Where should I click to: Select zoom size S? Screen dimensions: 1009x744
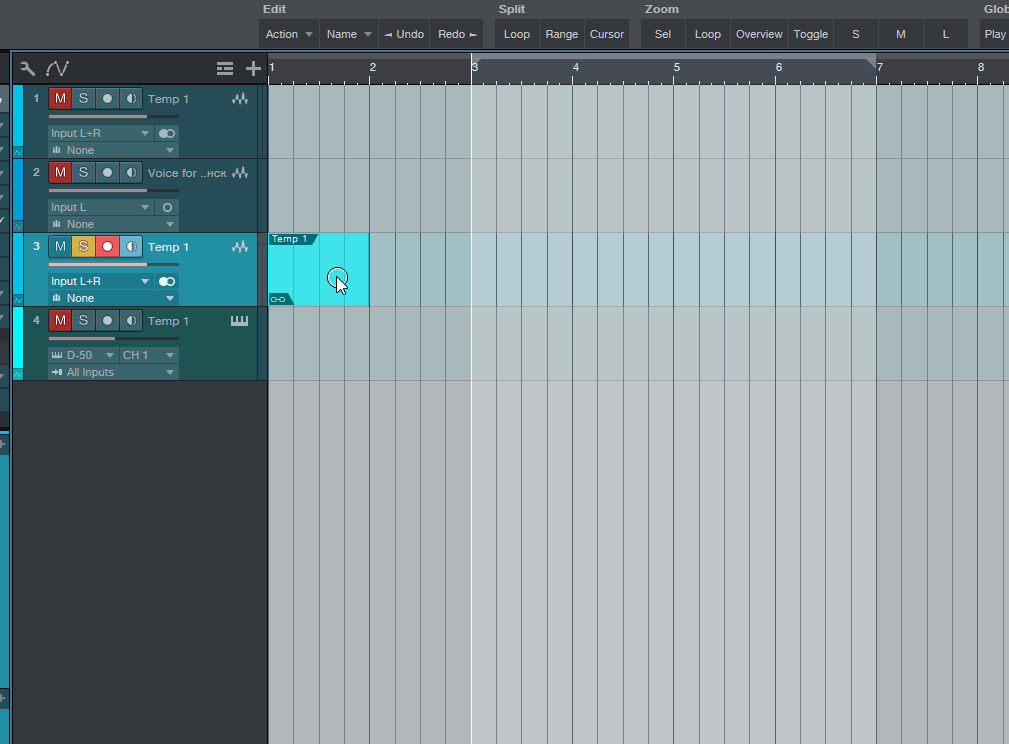click(856, 34)
